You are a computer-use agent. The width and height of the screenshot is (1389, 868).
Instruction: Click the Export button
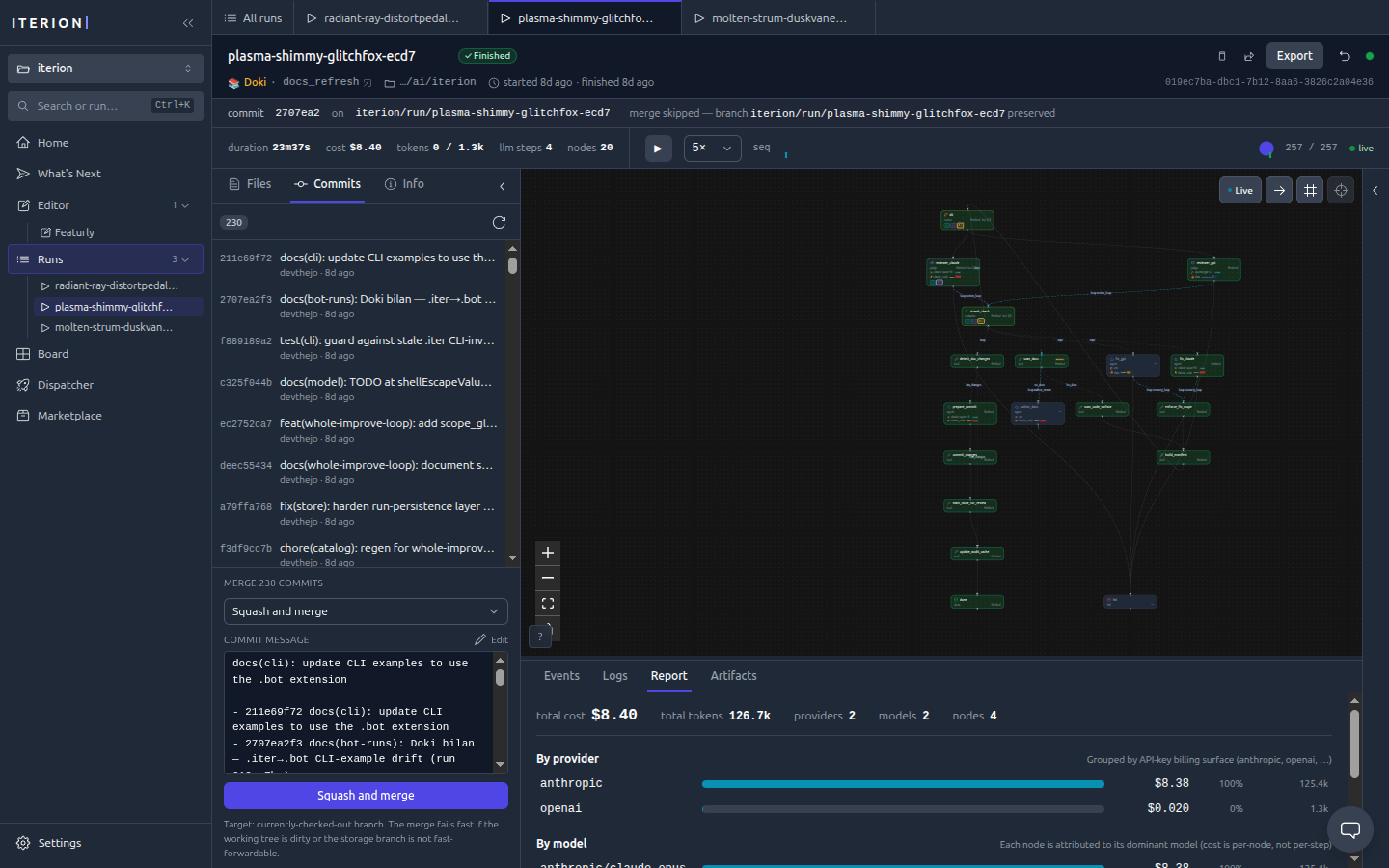(x=1294, y=56)
